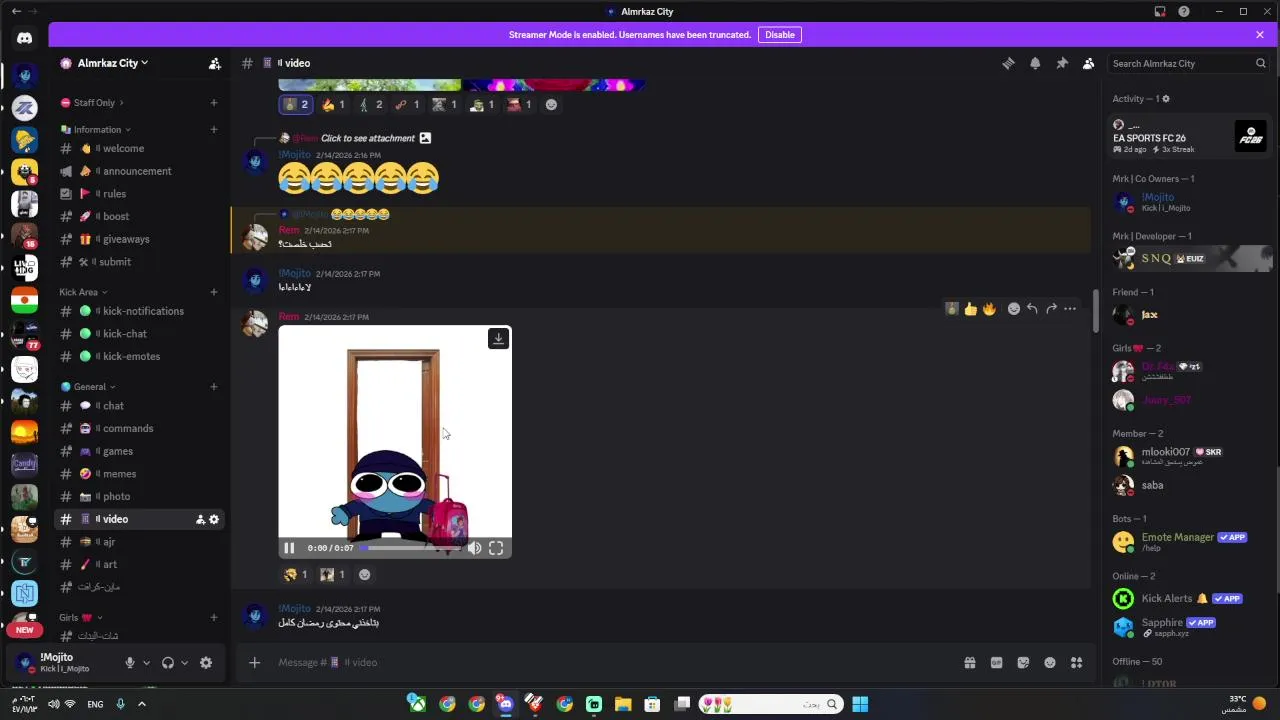
Task: Switch to the giveaways channel
Action: pos(139,239)
